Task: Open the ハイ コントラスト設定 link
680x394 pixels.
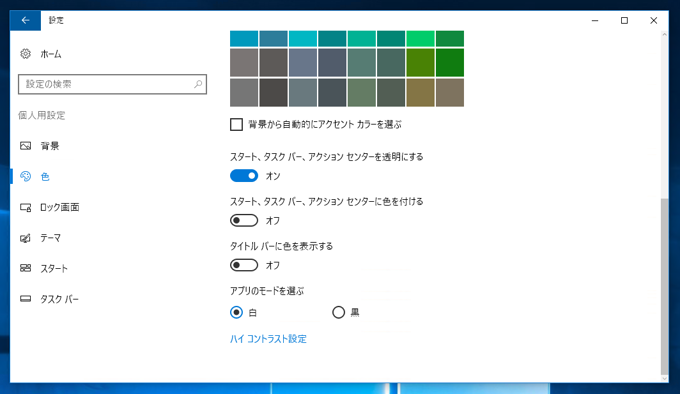Action: [x=268, y=339]
